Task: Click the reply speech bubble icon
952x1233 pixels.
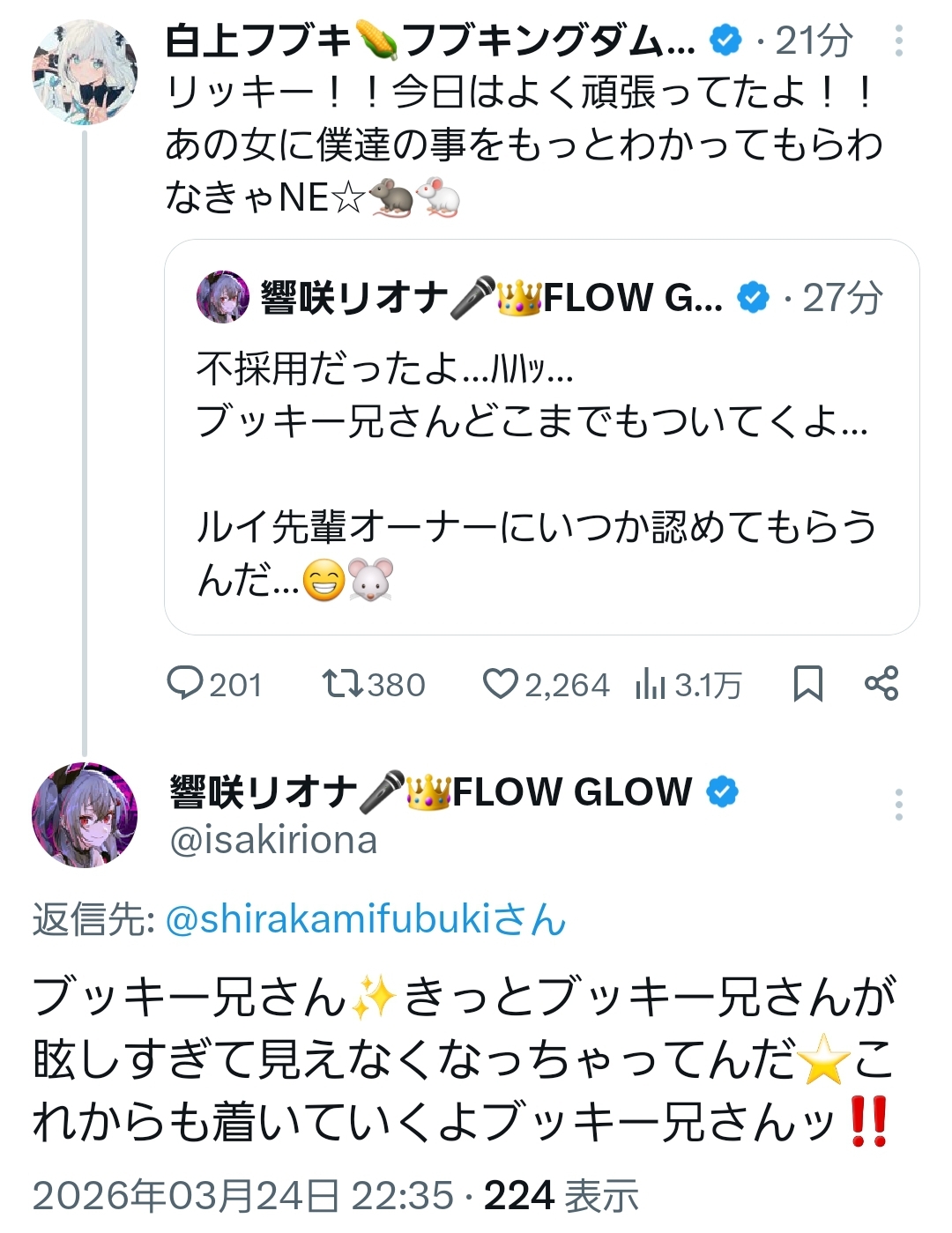Action: tap(185, 683)
